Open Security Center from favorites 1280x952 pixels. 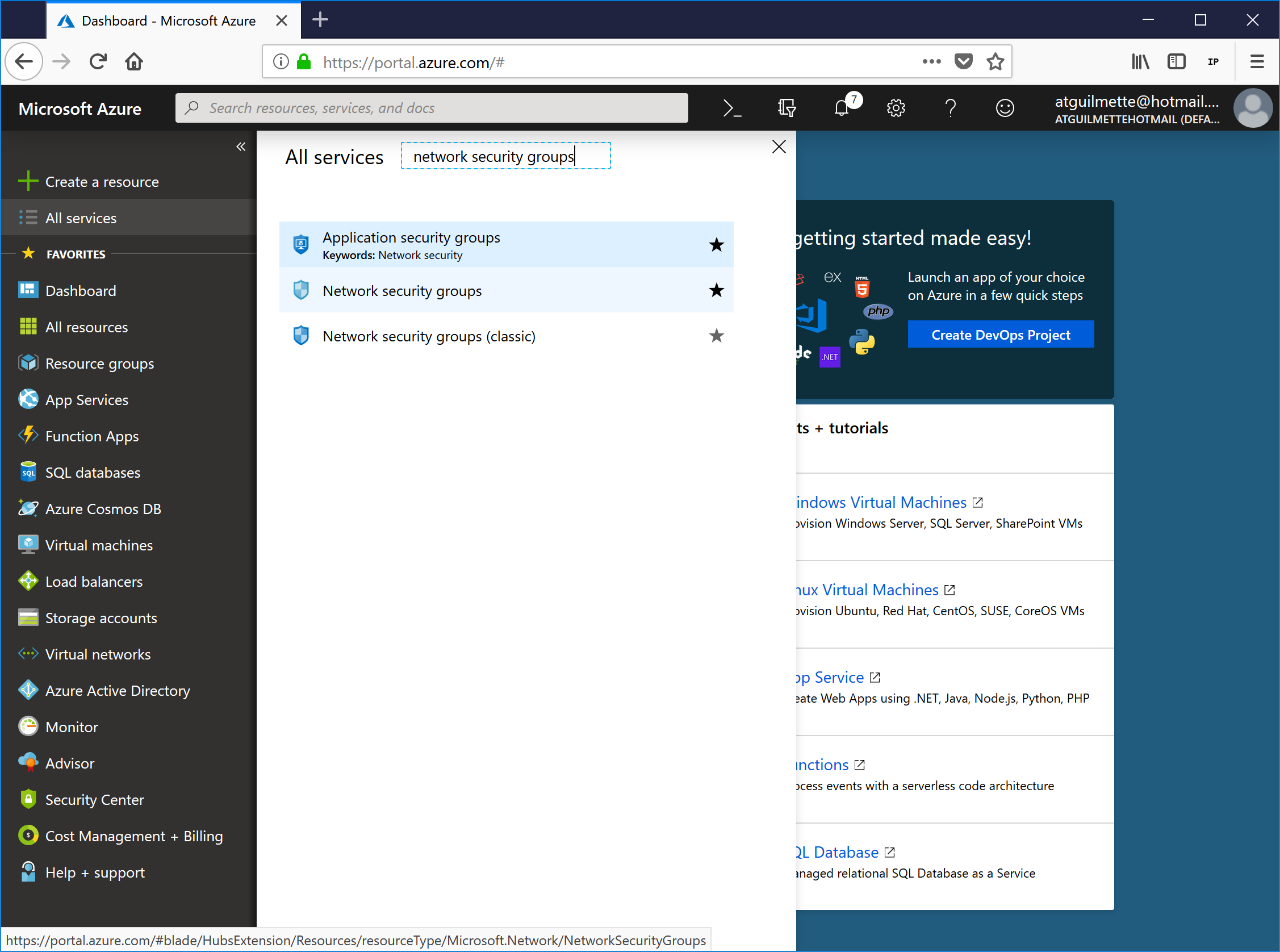coord(94,799)
